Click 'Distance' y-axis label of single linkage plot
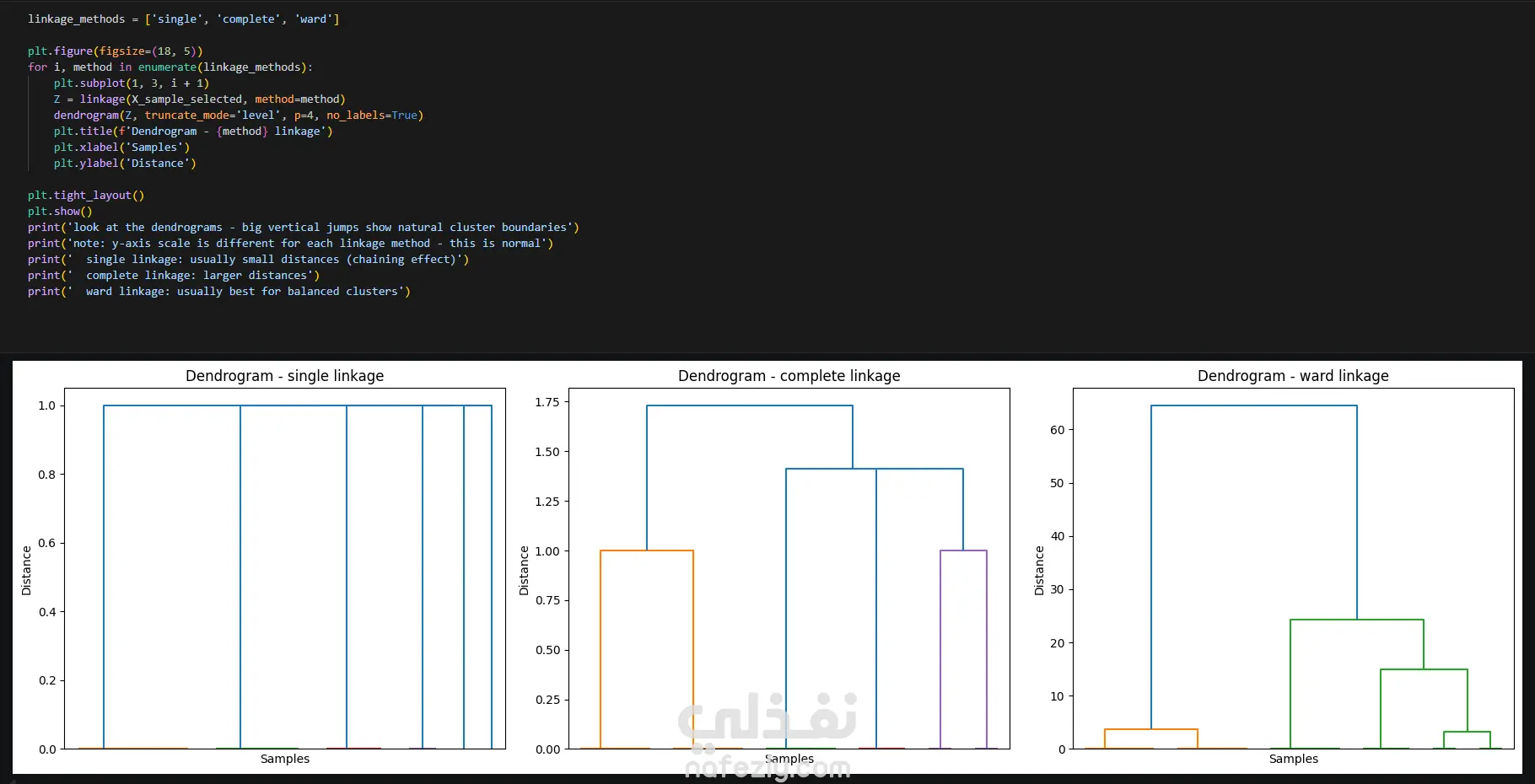1535x784 pixels. click(x=26, y=571)
